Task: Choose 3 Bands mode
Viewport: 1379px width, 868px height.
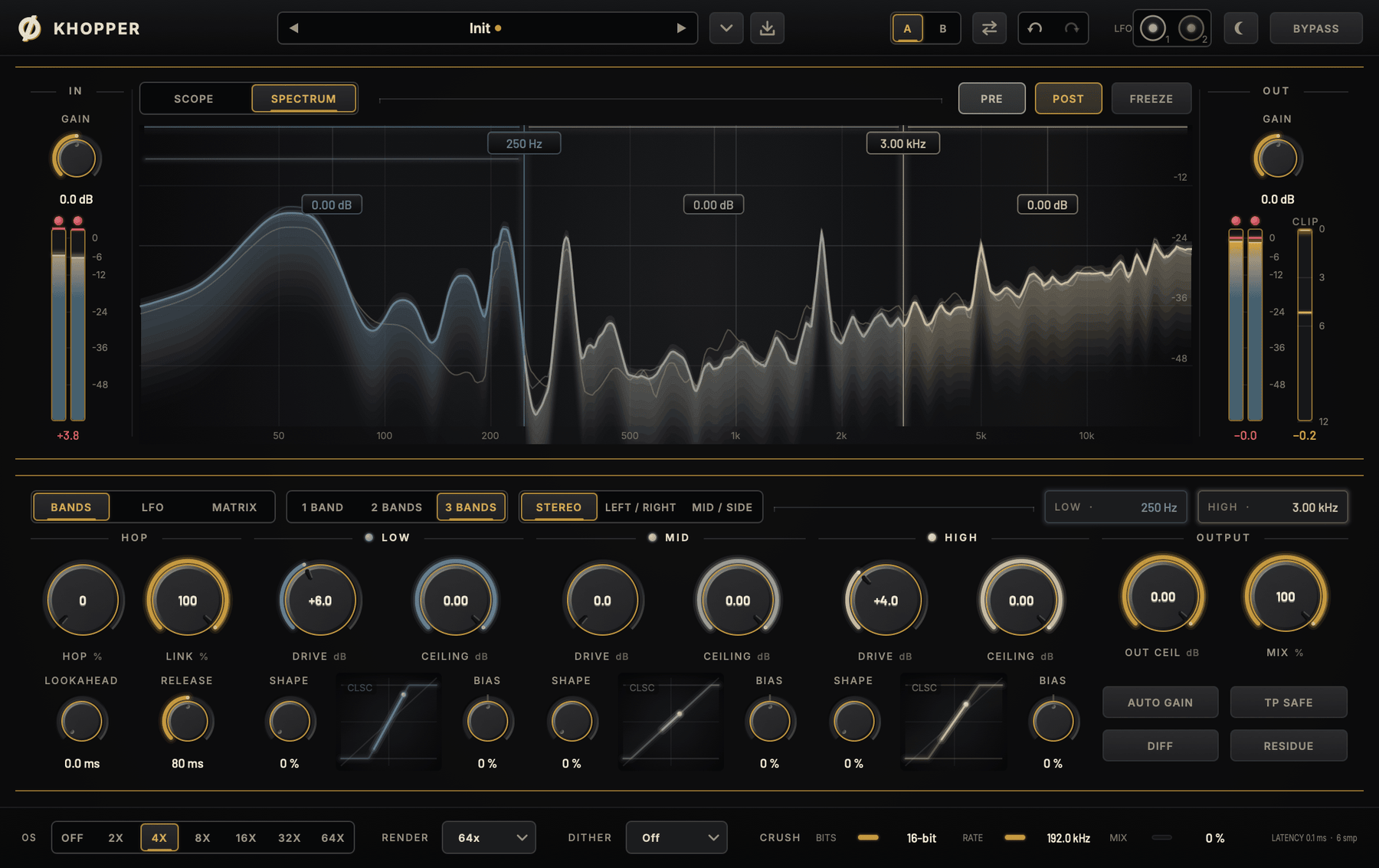Action: click(471, 507)
